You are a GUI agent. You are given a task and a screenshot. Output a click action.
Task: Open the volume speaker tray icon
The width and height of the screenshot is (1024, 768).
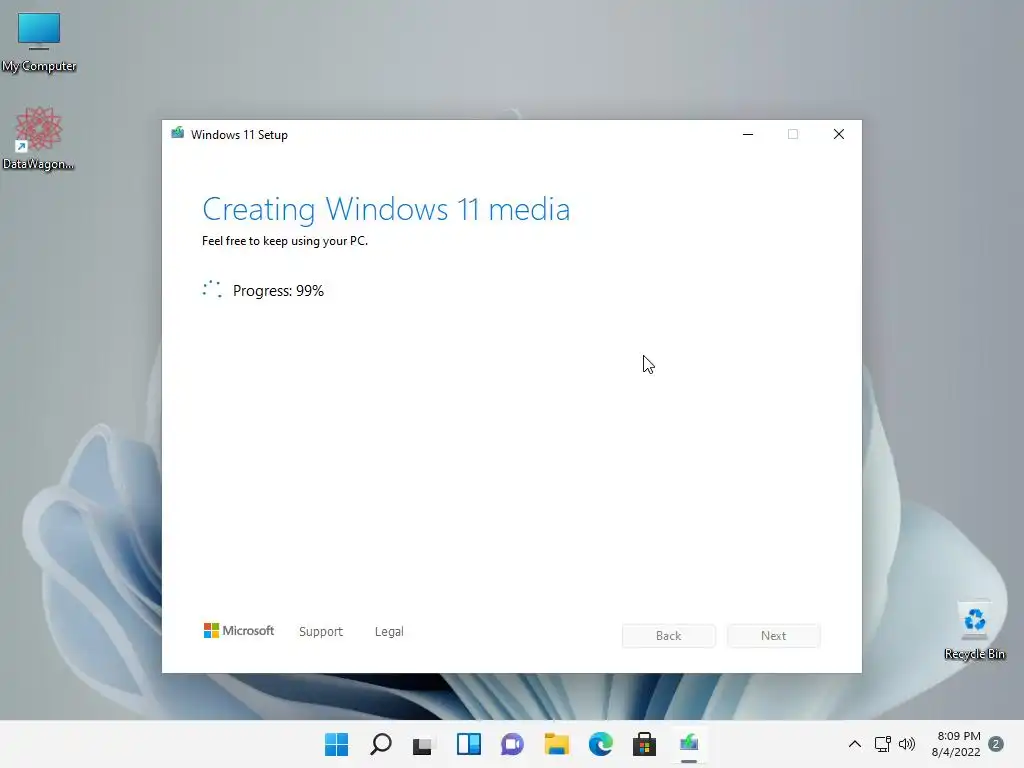(906, 744)
